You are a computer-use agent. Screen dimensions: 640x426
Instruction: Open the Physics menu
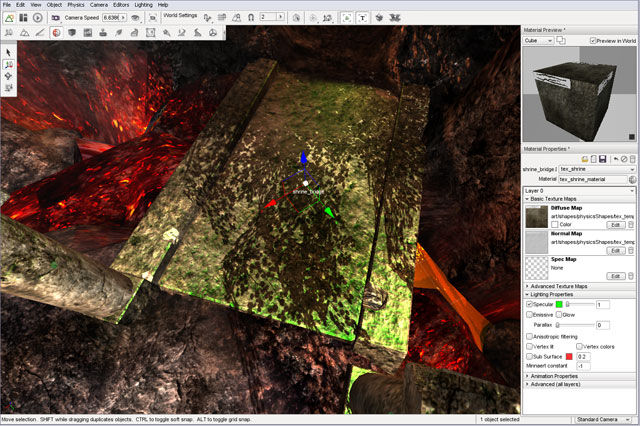(76, 5)
